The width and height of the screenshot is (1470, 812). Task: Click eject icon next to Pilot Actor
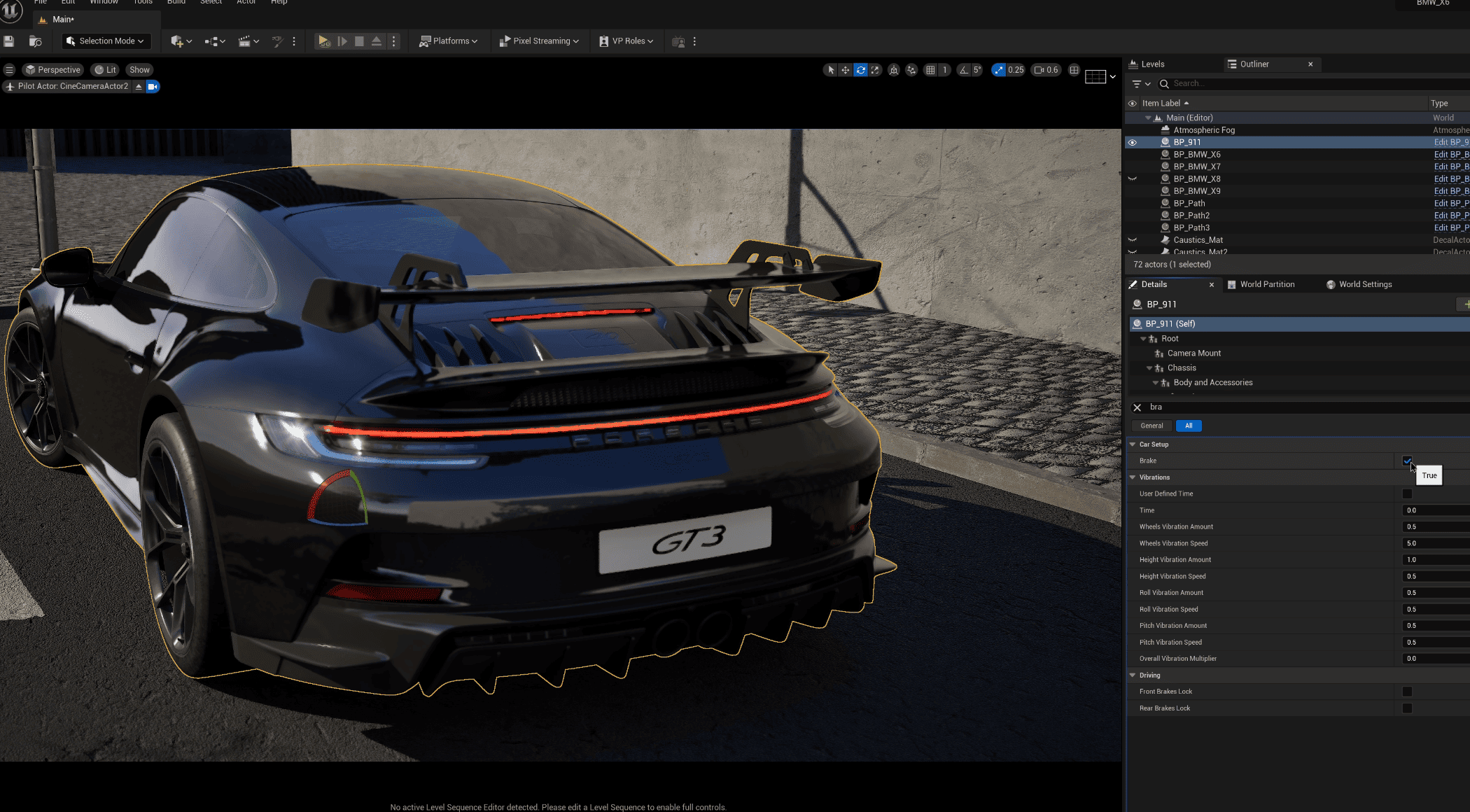pyautogui.click(x=139, y=87)
